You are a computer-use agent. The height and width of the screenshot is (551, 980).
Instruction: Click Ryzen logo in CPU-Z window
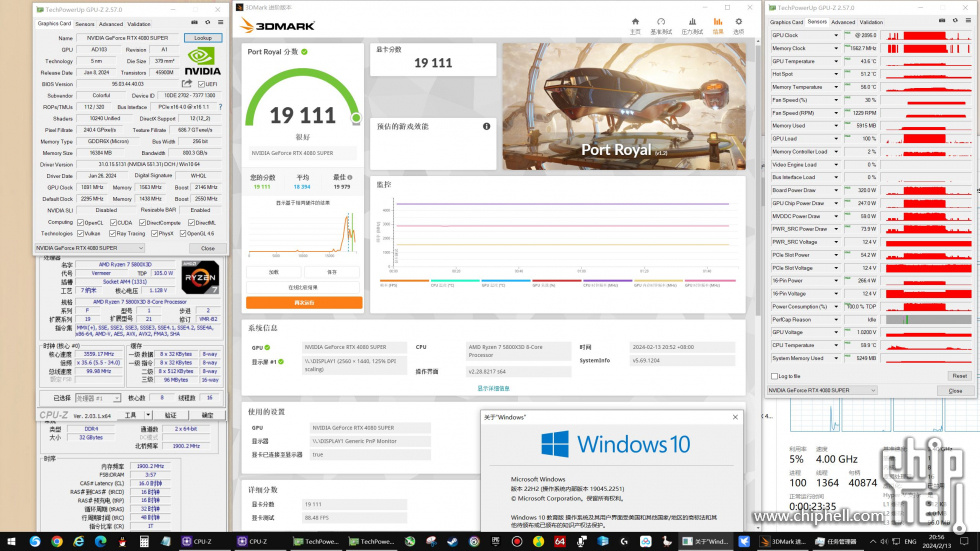[x=200, y=277]
